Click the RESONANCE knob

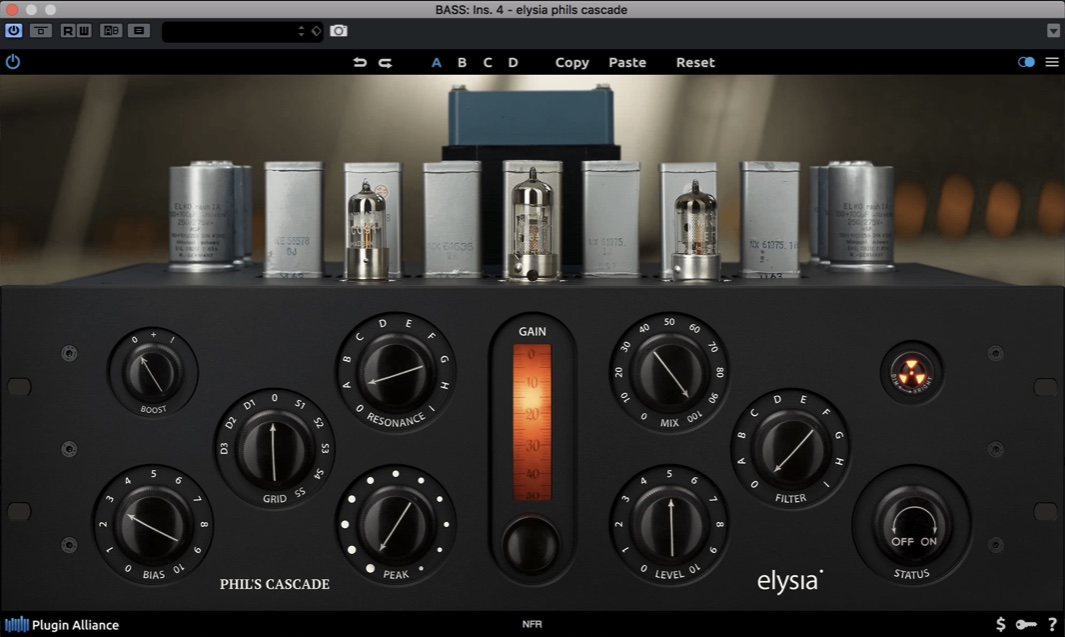[x=396, y=374]
